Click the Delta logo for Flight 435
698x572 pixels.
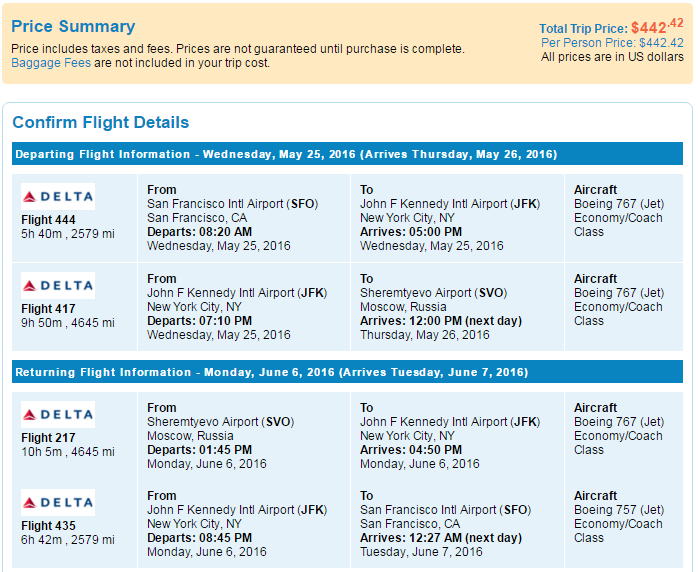[x=58, y=503]
